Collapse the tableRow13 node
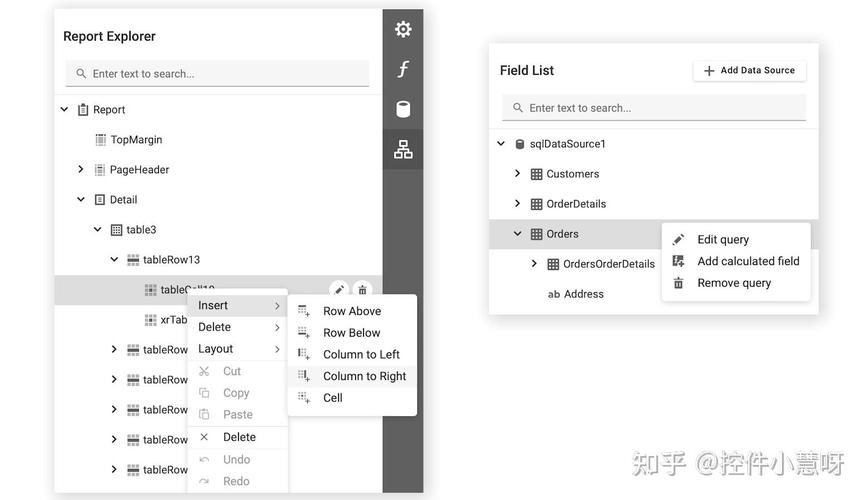 [x=114, y=259]
